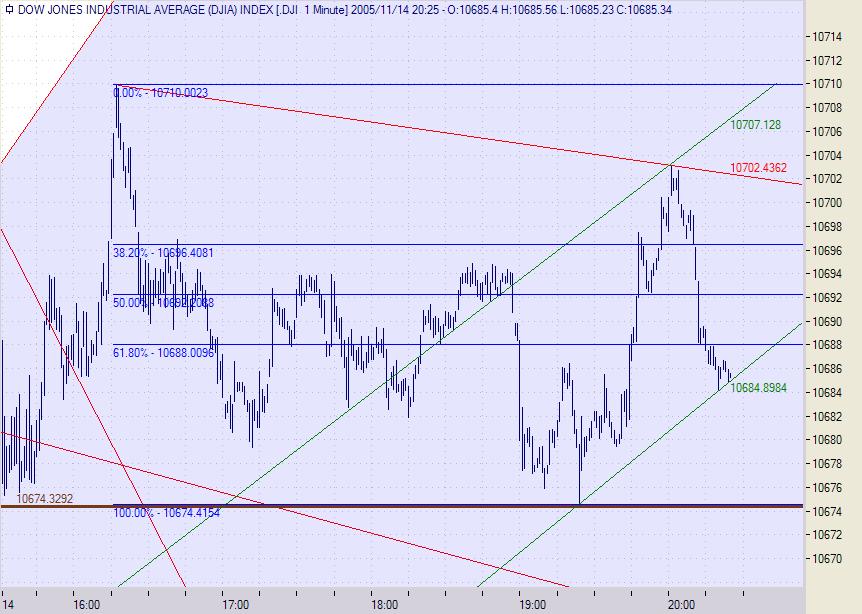This screenshot has height=614, width=862.
Task: Click 10684 on the price axis
Action: (x=827, y=392)
